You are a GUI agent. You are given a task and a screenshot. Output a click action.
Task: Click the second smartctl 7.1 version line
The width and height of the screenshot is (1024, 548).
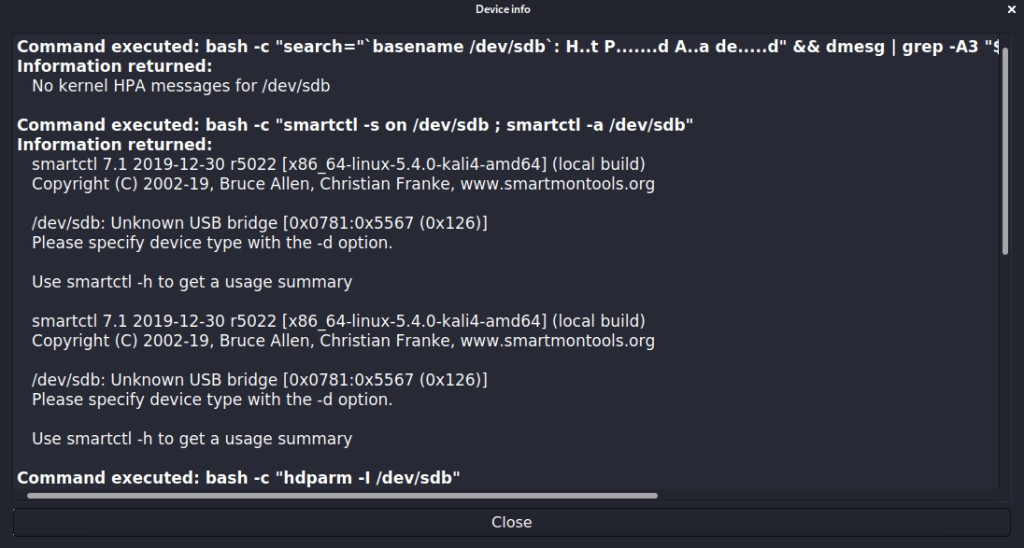click(x=338, y=321)
